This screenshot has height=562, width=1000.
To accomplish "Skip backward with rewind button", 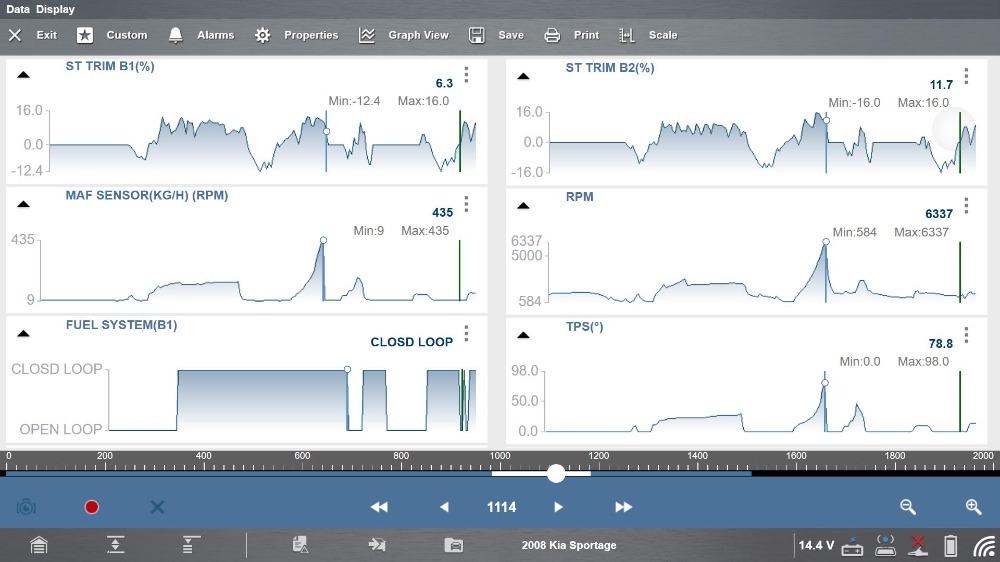I will coord(379,507).
